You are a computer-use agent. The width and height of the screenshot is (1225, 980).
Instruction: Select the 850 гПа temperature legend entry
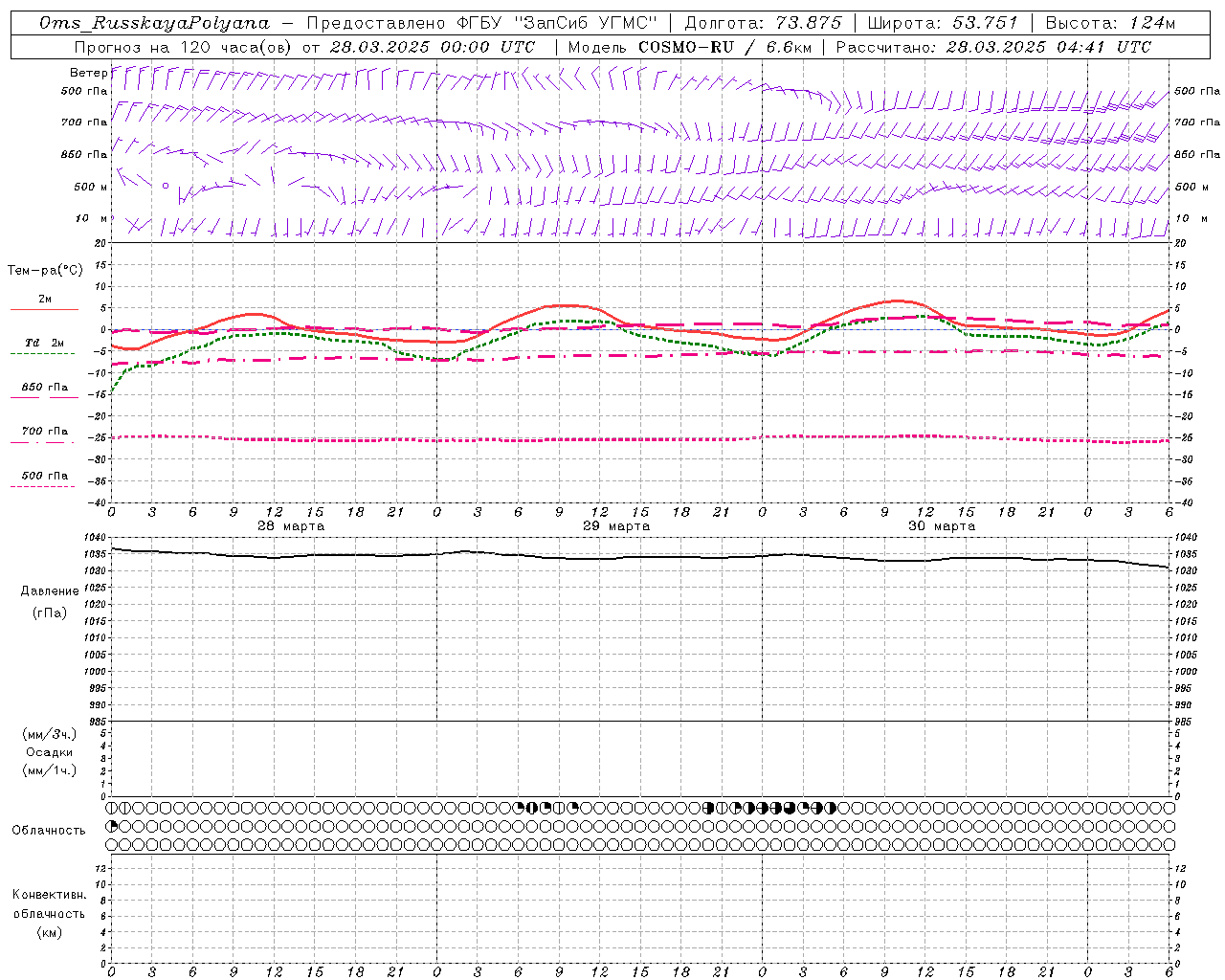pyautogui.click(x=45, y=388)
